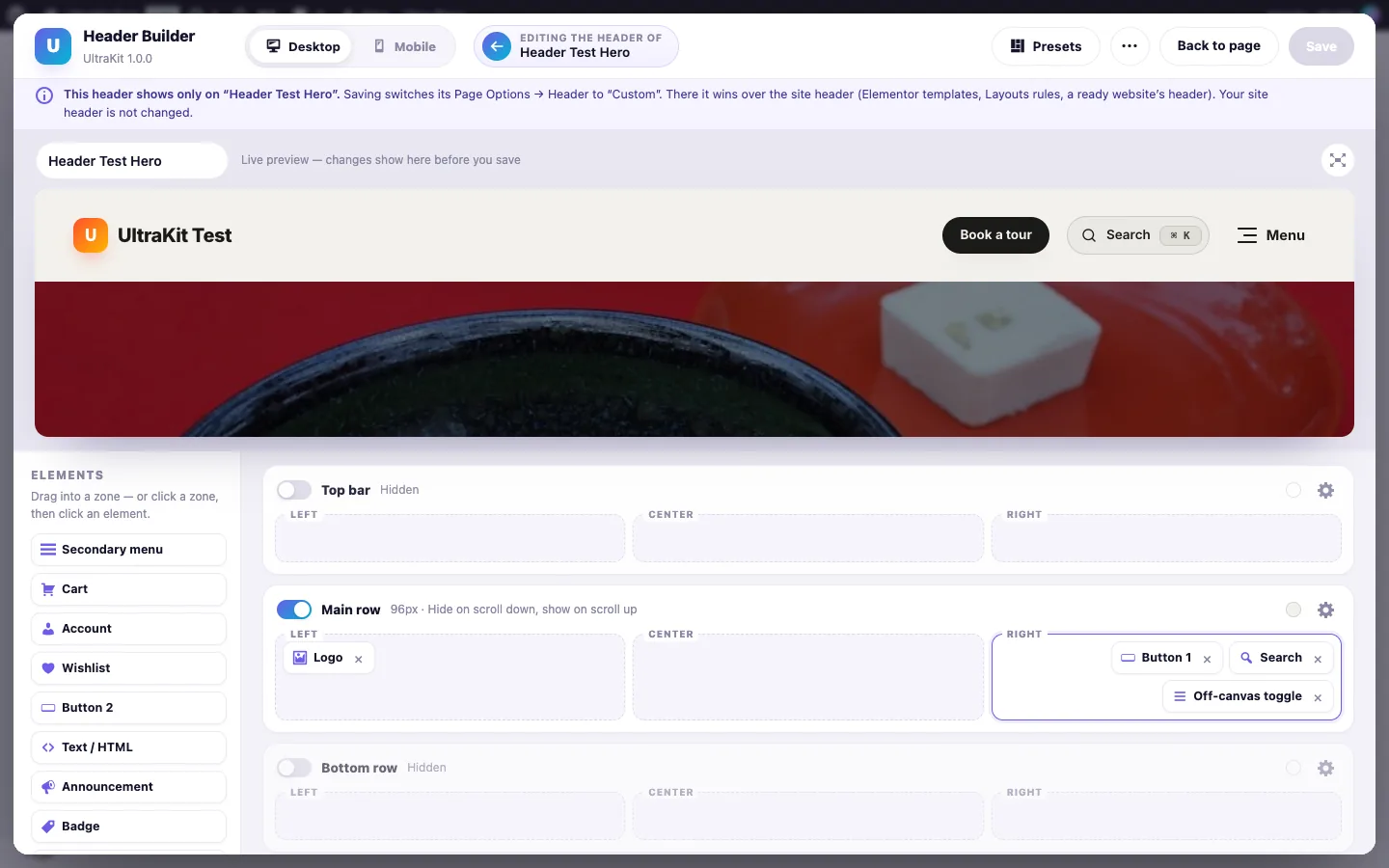1389x868 pixels.
Task: Pick the Wishlist element
Action: pos(128,668)
